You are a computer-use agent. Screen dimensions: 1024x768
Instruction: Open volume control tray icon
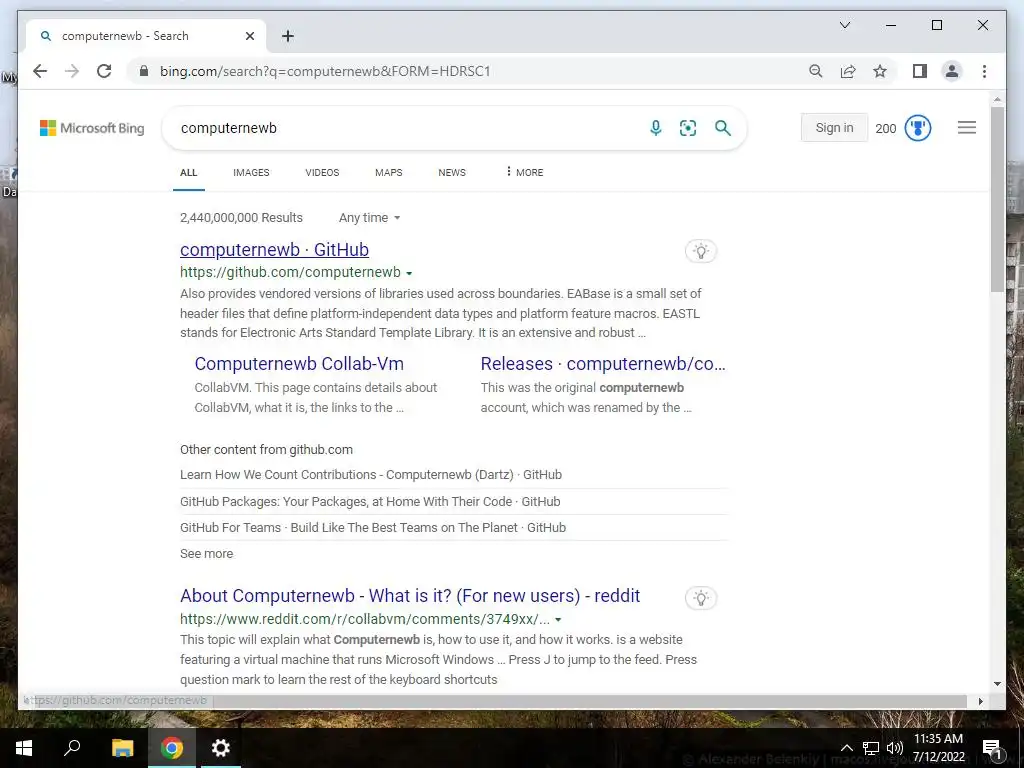click(895, 748)
